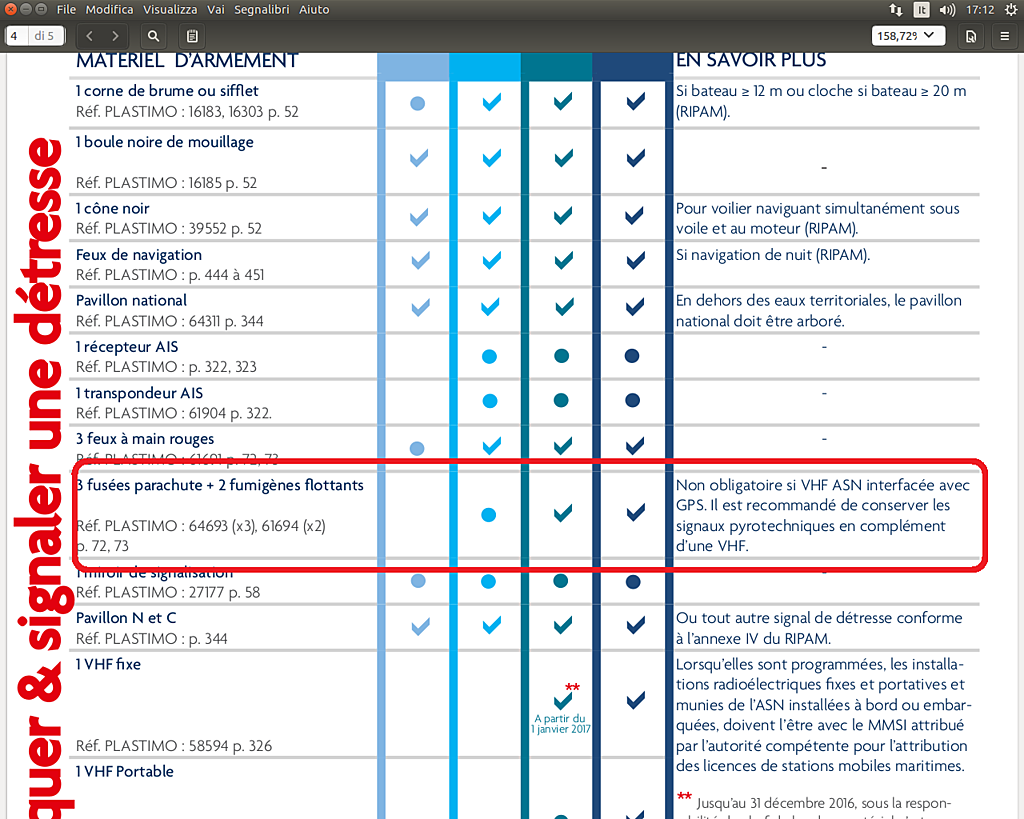Click the row title 'Pavillon national'
1024x819 pixels.
(x=131, y=300)
